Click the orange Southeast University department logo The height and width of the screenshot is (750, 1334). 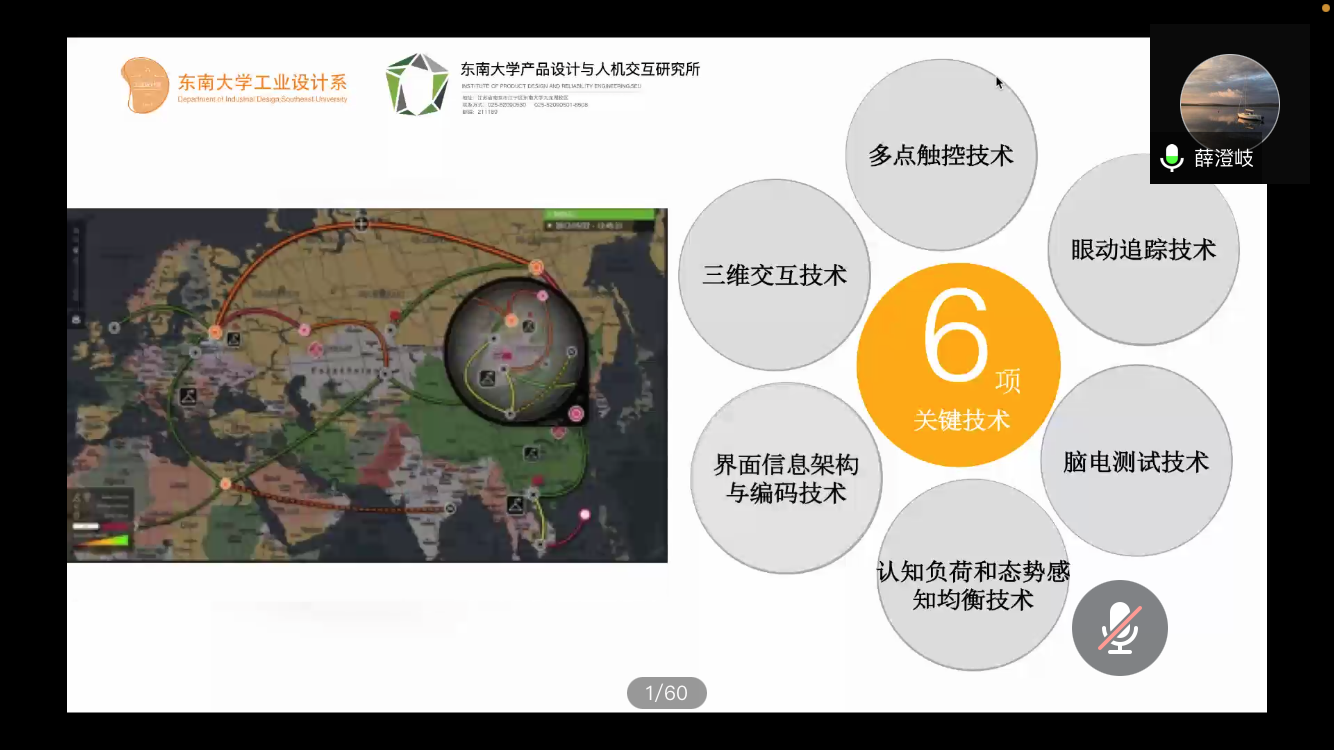[145, 85]
